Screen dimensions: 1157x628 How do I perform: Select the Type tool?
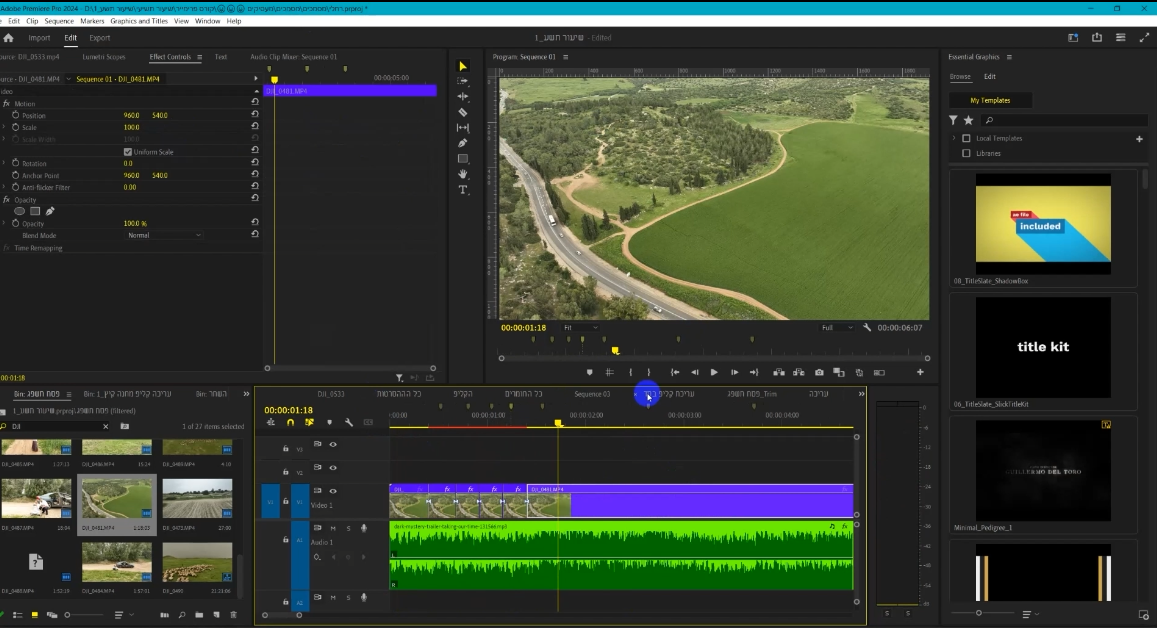point(463,190)
